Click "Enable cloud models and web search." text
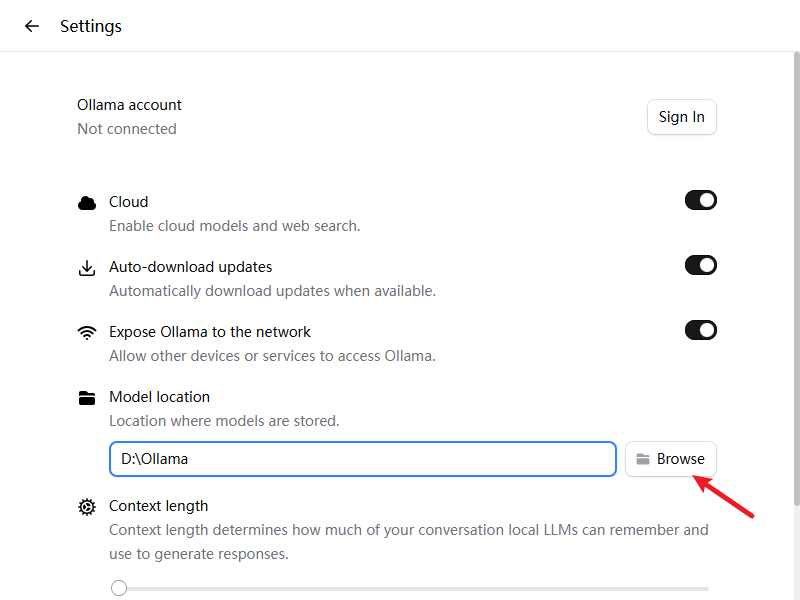 pos(235,226)
